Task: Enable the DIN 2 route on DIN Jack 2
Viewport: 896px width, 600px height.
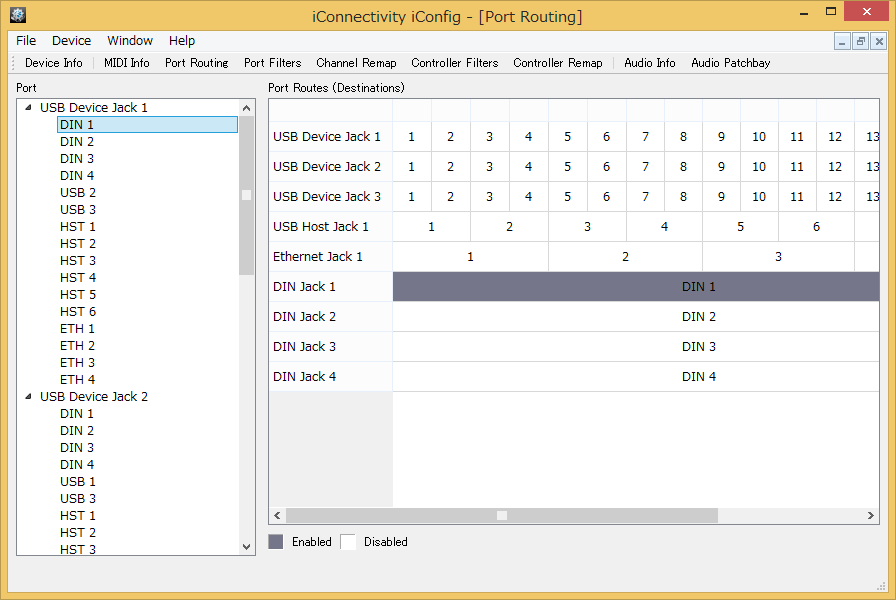Action: (636, 317)
